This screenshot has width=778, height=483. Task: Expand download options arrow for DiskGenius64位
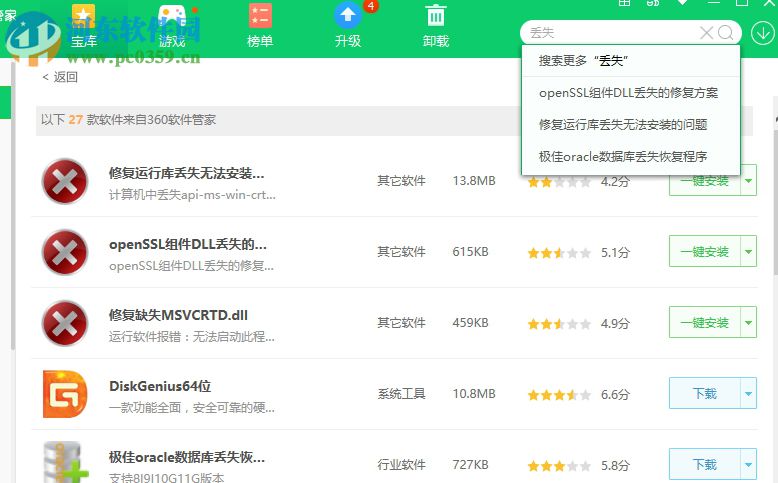748,394
